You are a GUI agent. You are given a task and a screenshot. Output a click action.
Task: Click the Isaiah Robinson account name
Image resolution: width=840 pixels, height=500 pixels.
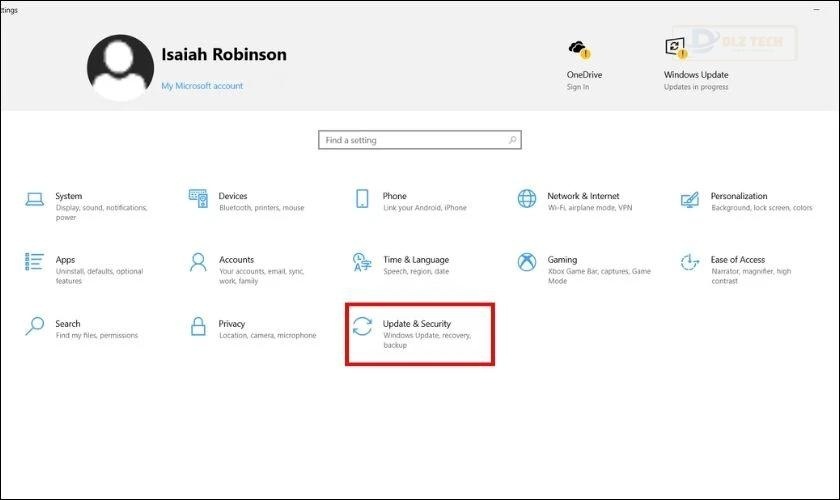223,54
